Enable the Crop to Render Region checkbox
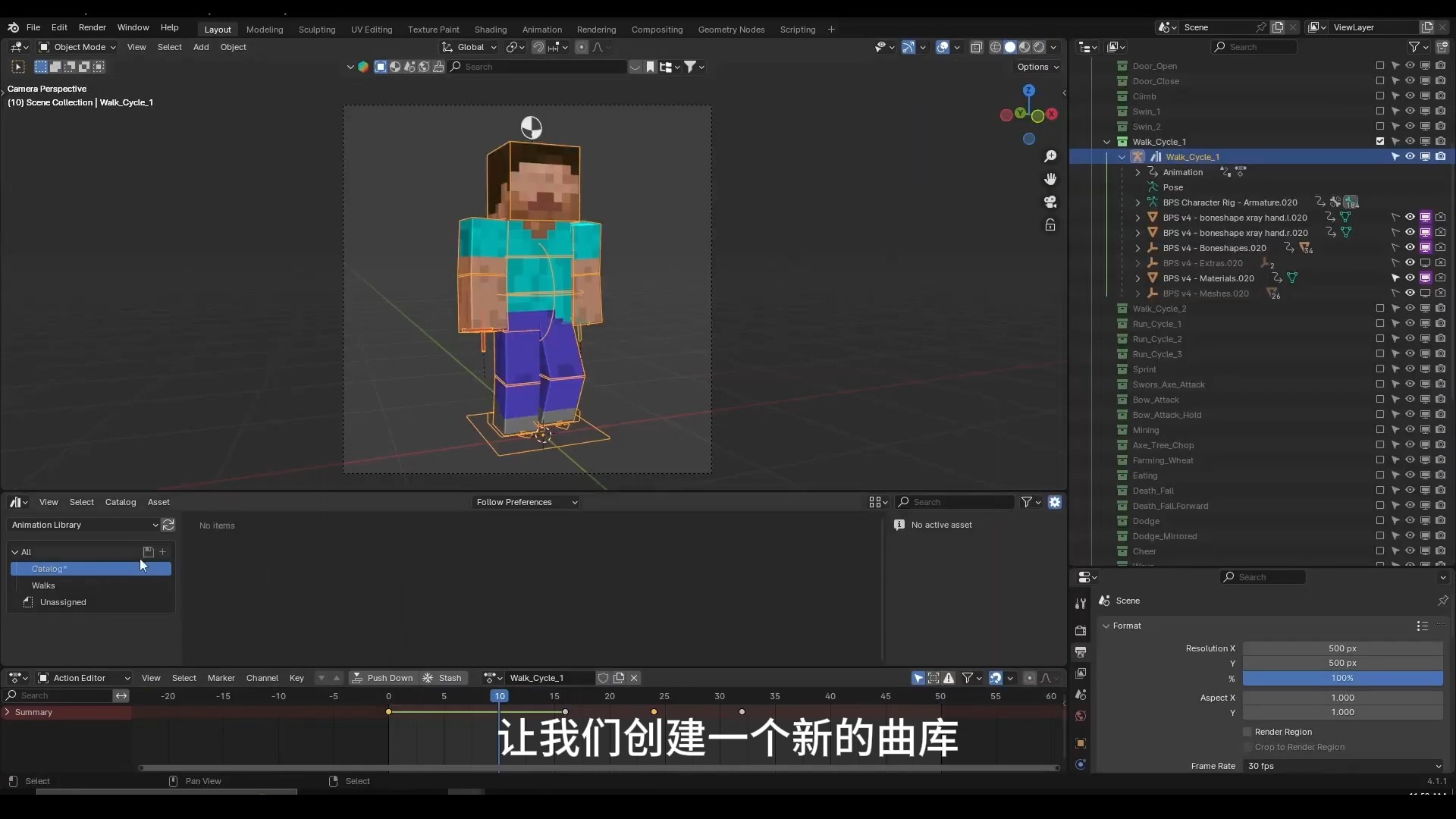 point(1247,747)
